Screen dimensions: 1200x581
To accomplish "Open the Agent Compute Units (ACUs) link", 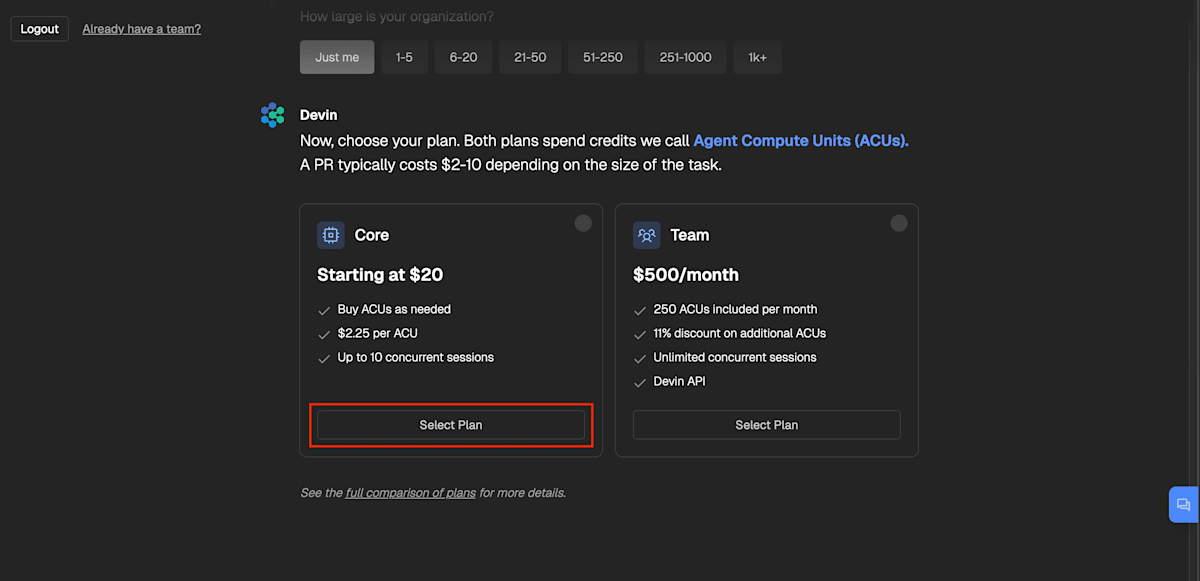I will 801,141.
